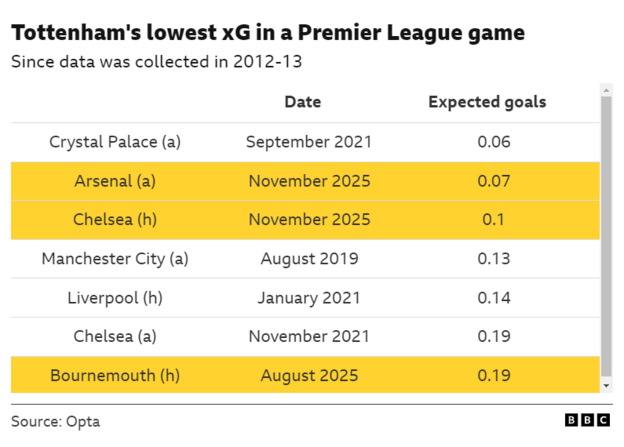Click the scrollbar up arrow
624x447 pixels.
click(x=606, y=90)
